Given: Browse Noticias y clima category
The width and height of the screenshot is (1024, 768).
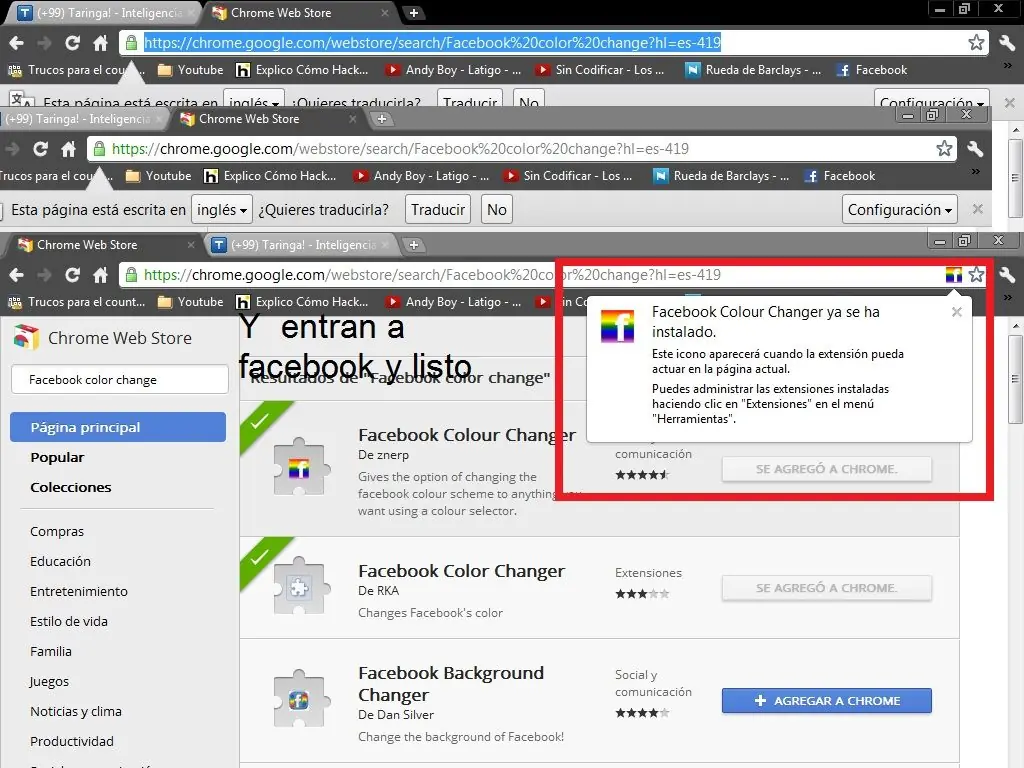Looking at the screenshot, I should click(x=76, y=712).
